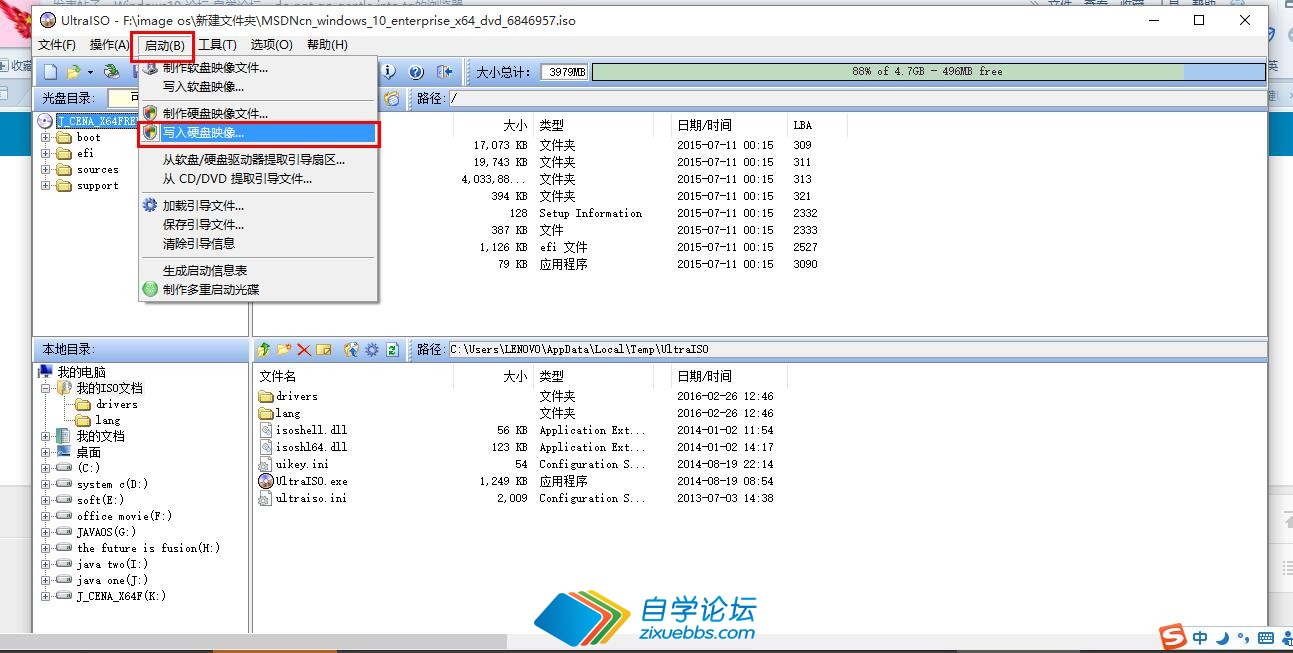
Task: Select the office movie(F:) drive
Action: pos(124,516)
